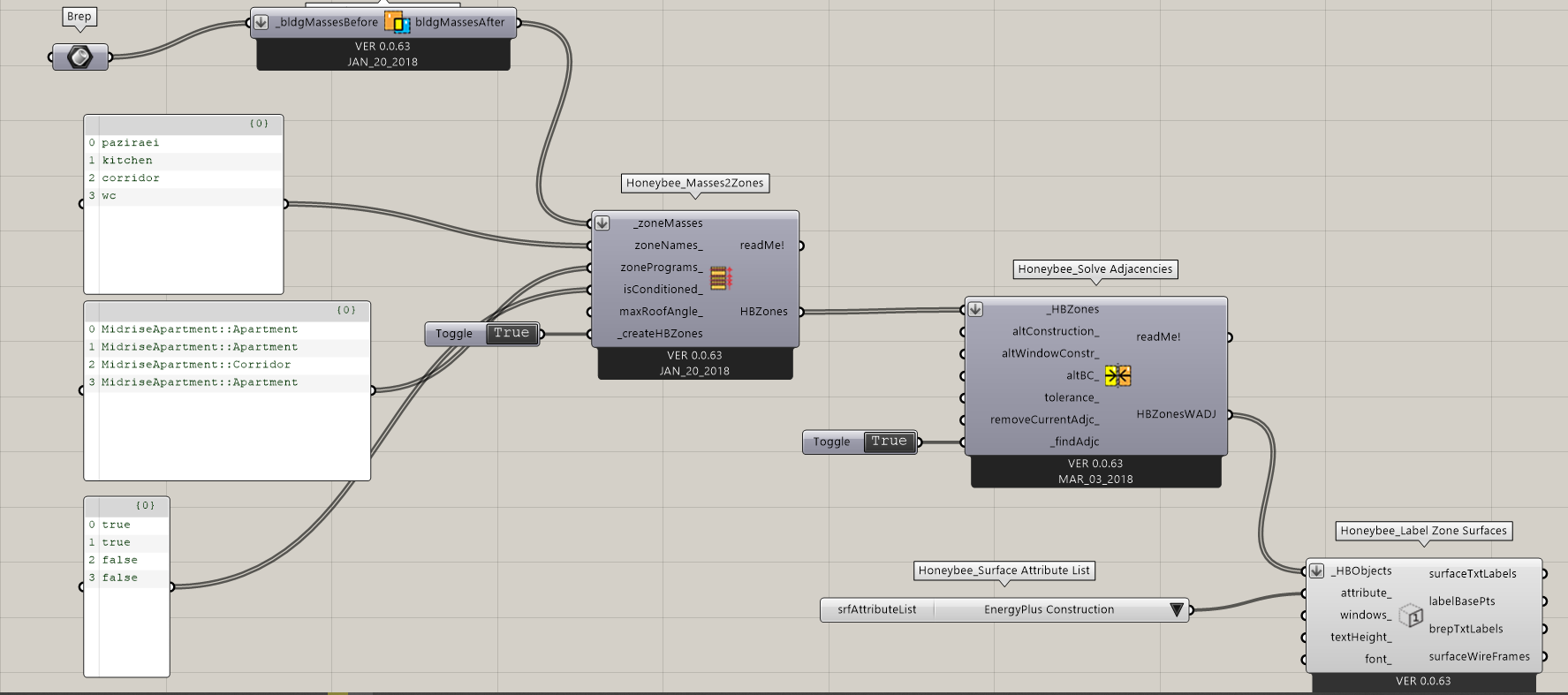
Task: Select the EnergyPlus Construction value field
Action: (1049, 609)
